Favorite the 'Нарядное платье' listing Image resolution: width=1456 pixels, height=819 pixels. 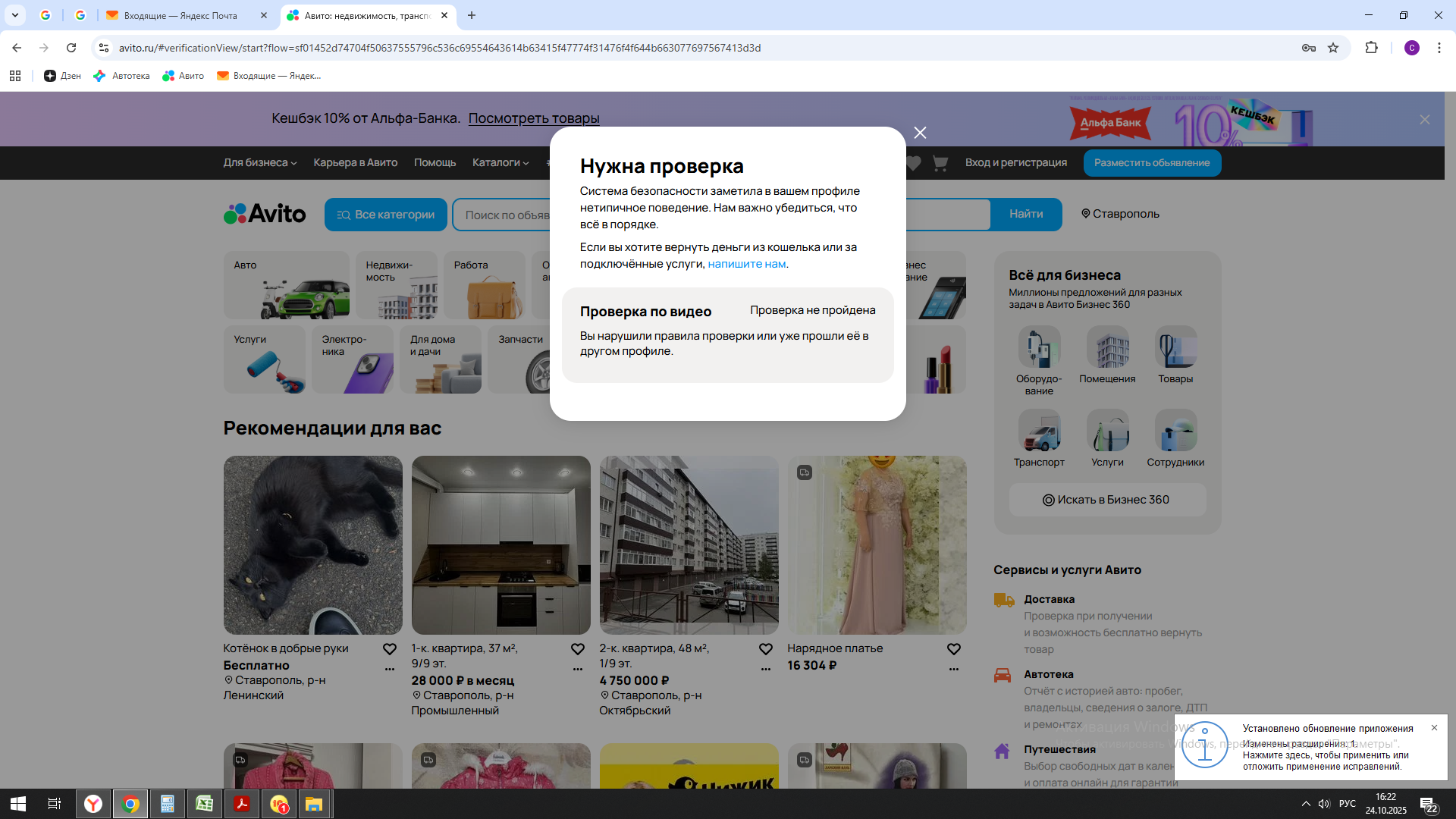[x=953, y=649]
